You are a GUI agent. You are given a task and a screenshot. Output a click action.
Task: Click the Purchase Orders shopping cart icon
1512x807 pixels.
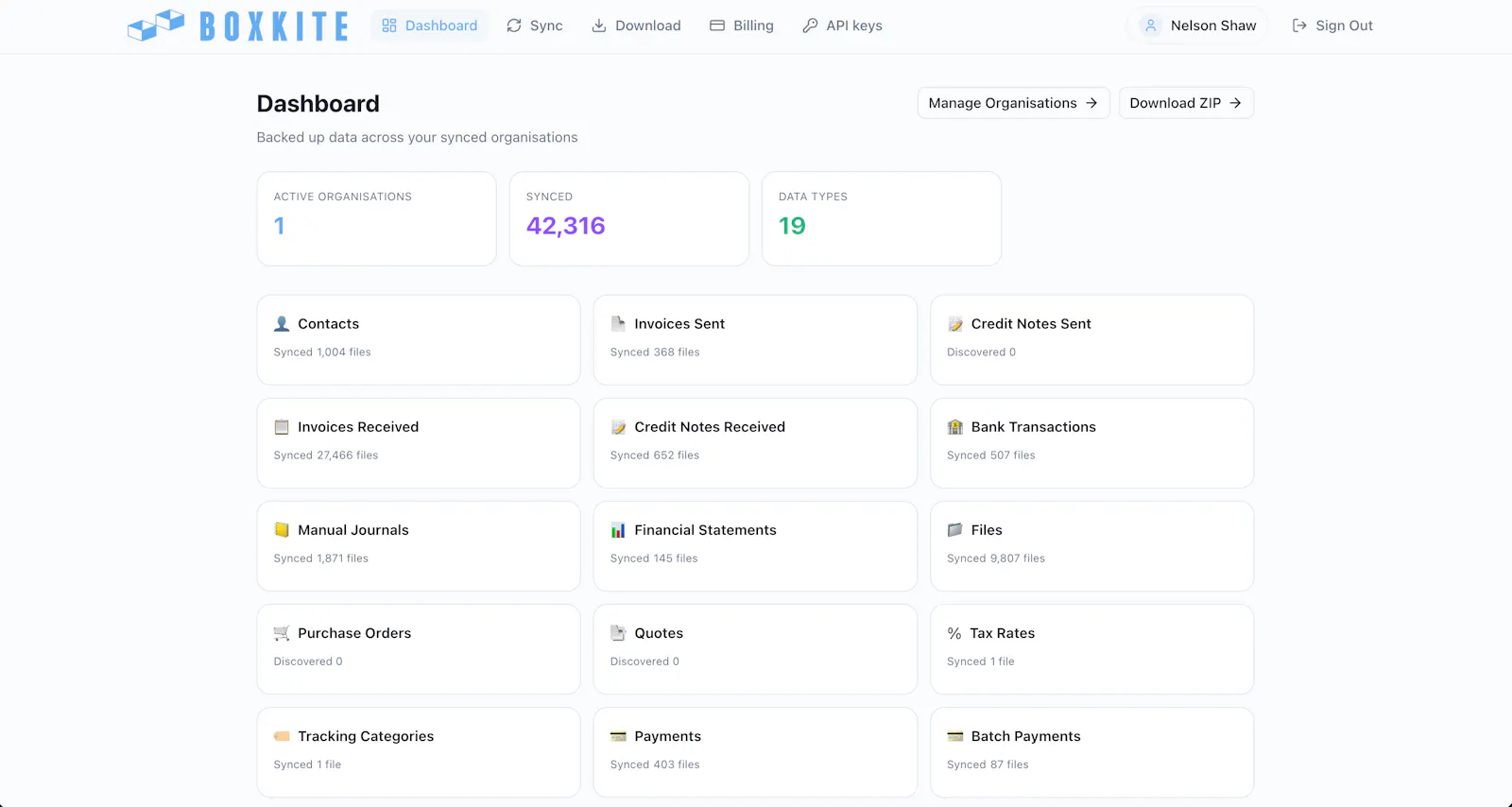[x=282, y=633]
